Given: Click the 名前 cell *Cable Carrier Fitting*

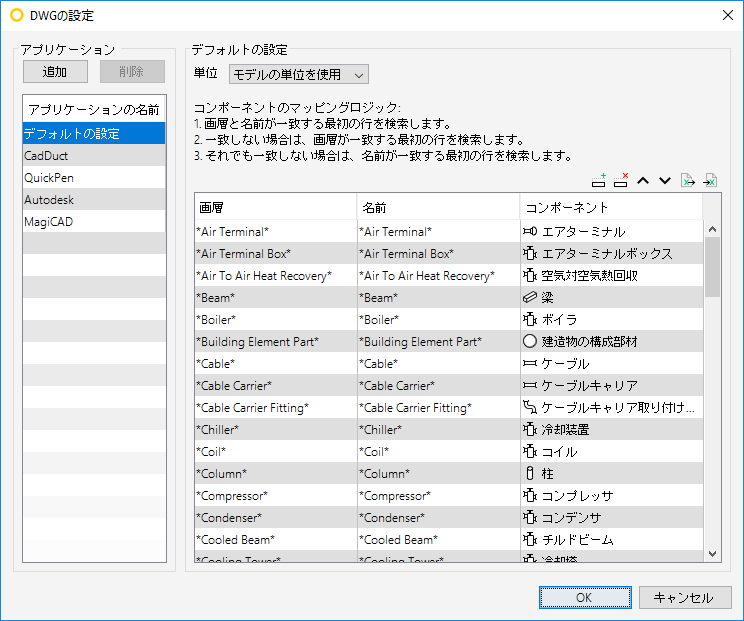Looking at the screenshot, I should click(x=438, y=408).
